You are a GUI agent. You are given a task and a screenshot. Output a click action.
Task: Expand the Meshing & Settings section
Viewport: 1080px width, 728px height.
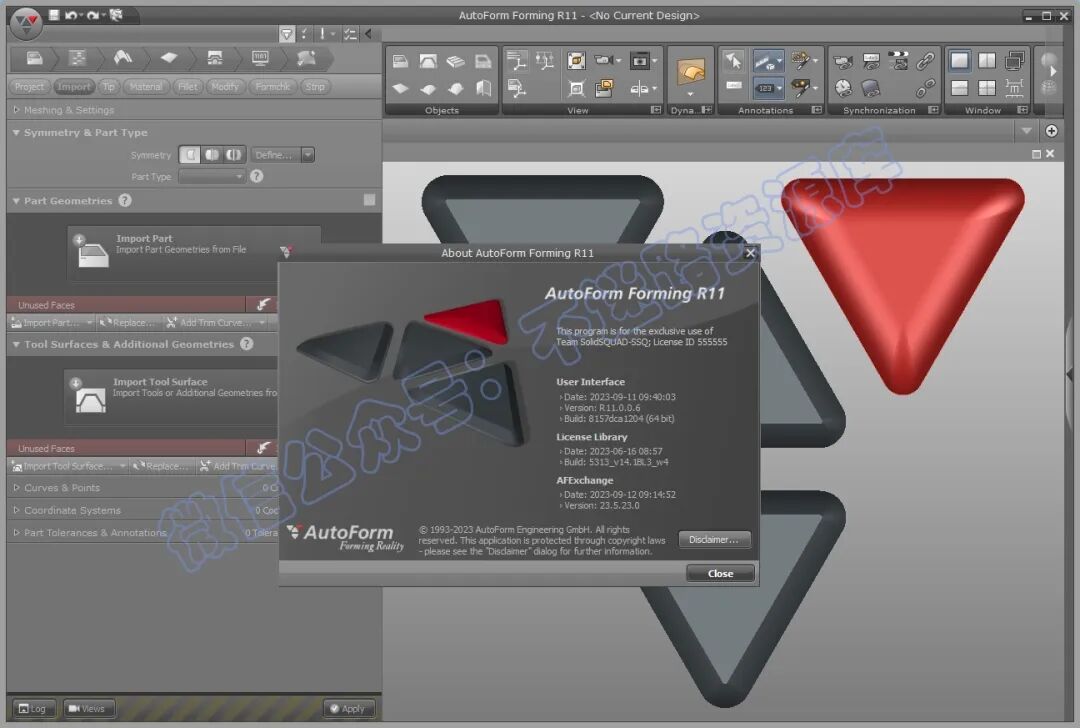(16, 110)
